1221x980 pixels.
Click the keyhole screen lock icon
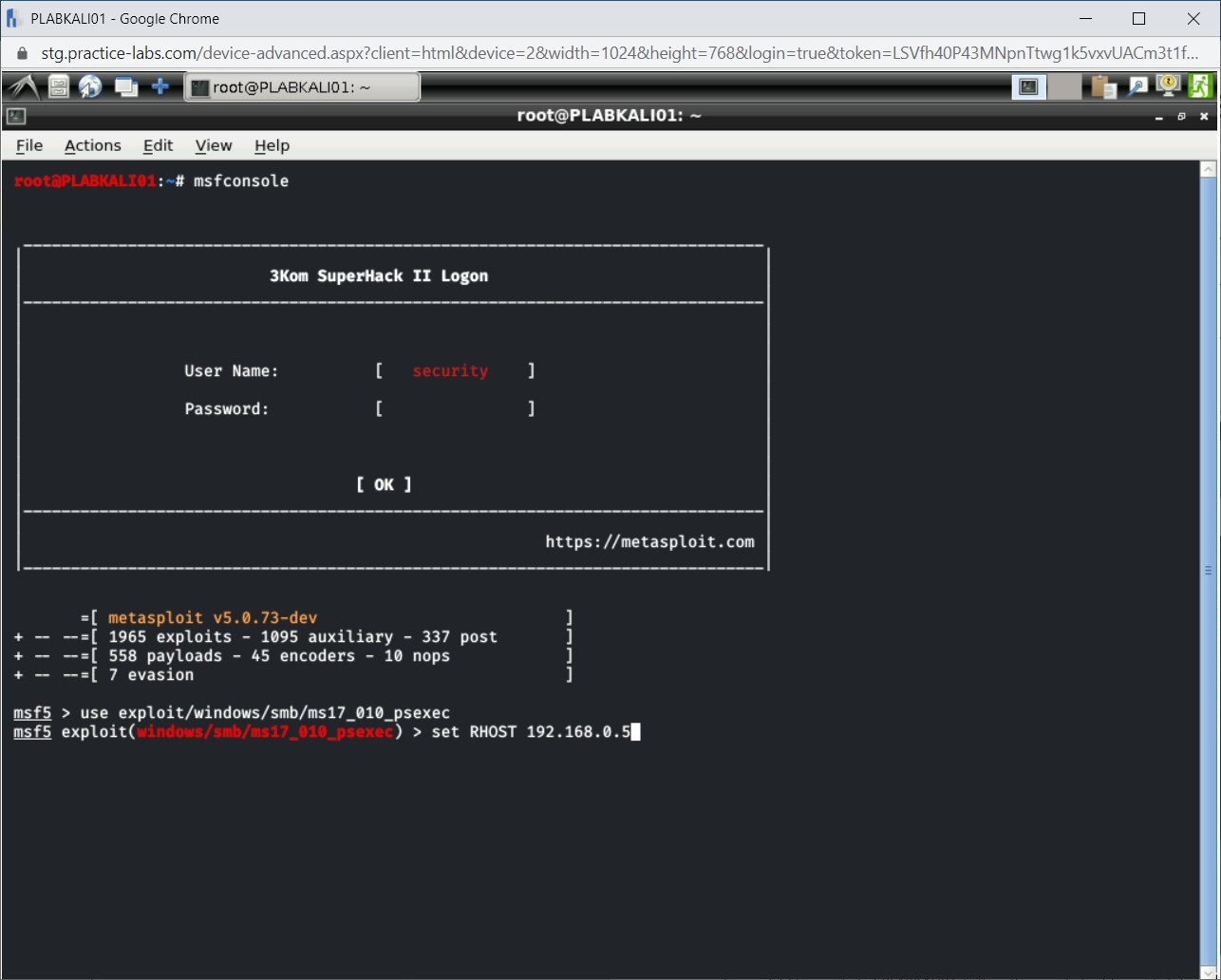coord(1167,86)
